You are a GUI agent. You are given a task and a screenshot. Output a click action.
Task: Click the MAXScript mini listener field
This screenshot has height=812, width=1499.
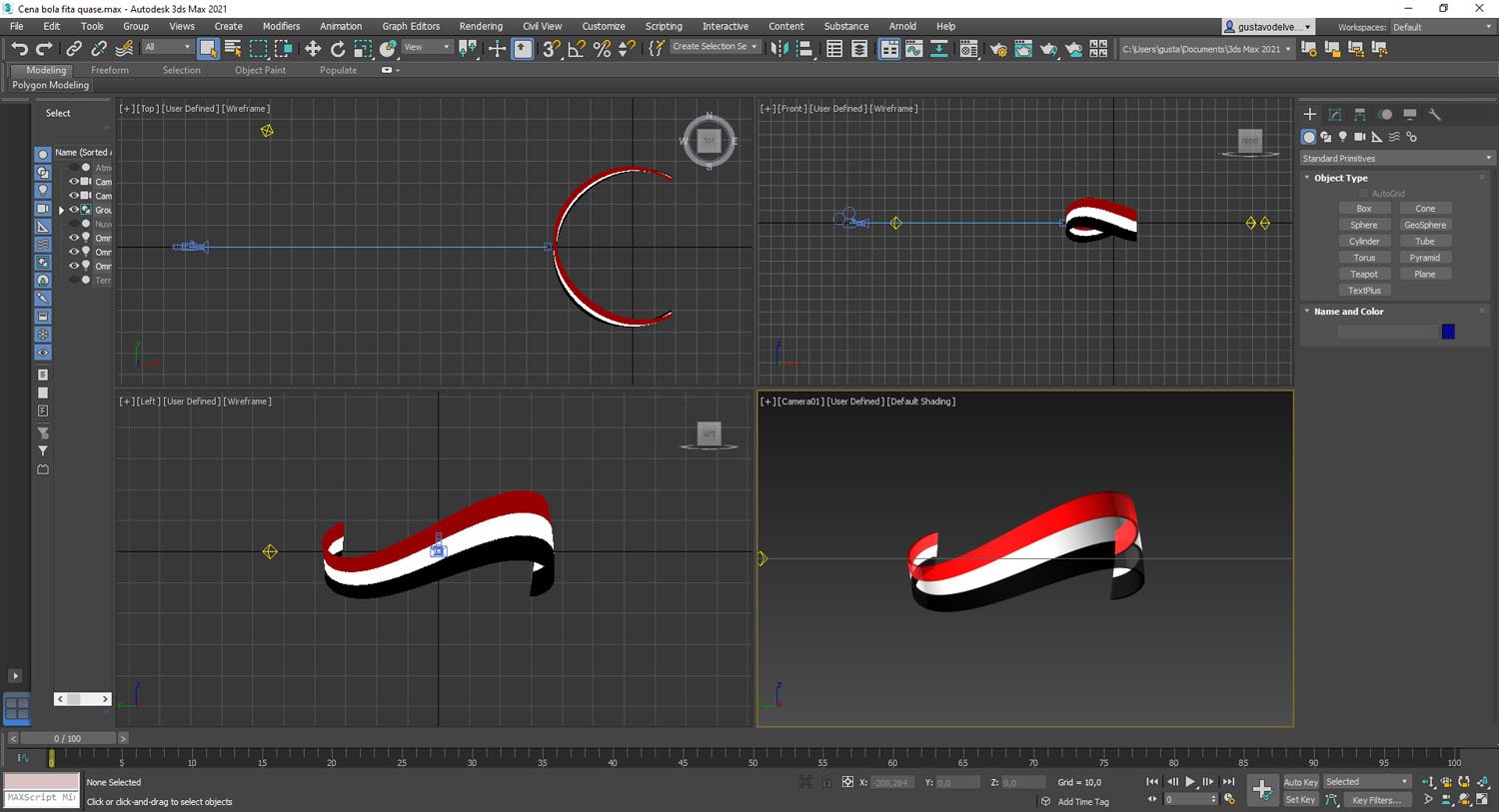coord(41,798)
